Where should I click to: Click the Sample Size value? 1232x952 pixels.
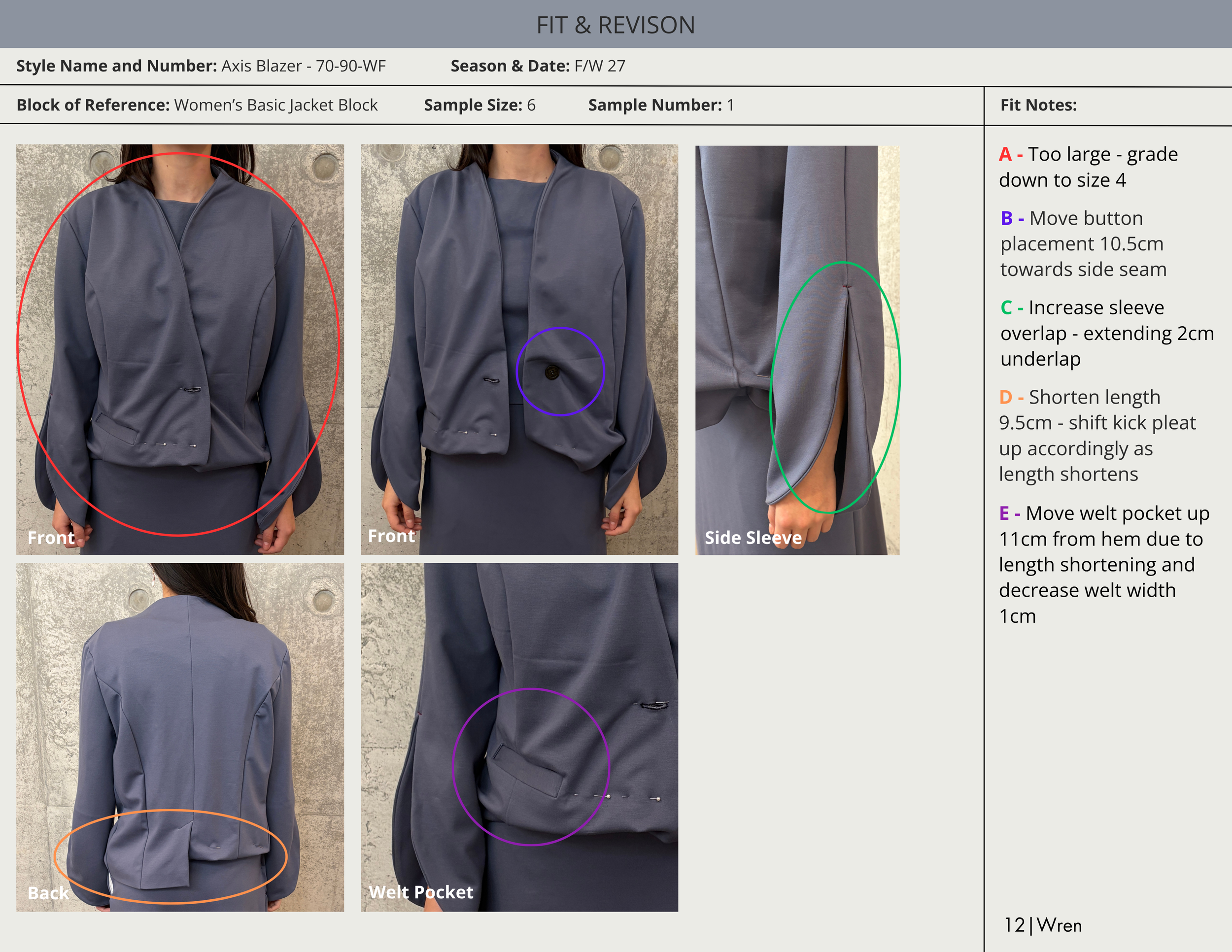pos(531,105)
